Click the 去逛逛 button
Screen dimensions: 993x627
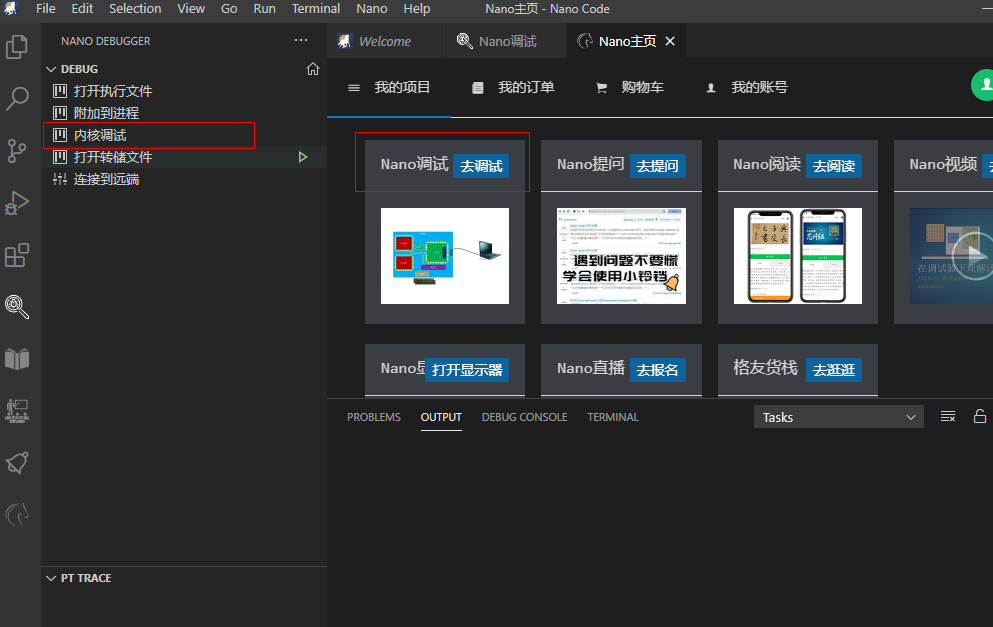tap(834, 370)
